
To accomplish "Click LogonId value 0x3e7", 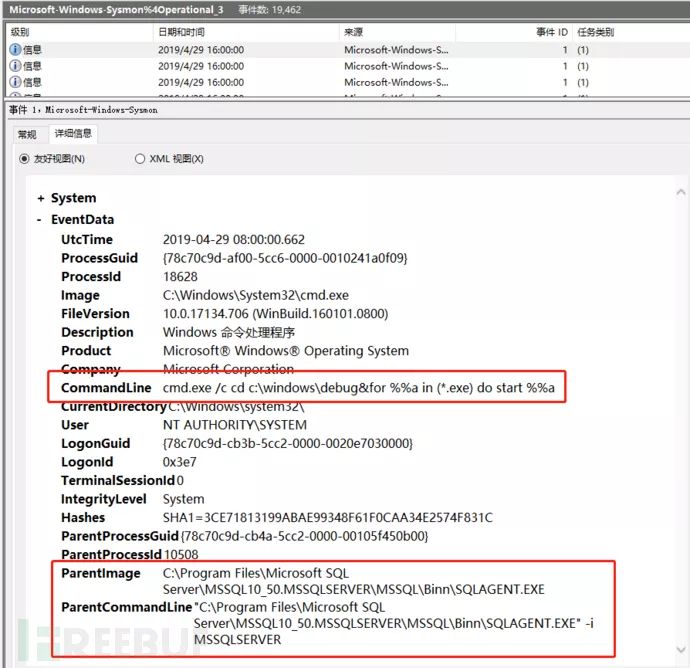I will click(x=180, y=462).
